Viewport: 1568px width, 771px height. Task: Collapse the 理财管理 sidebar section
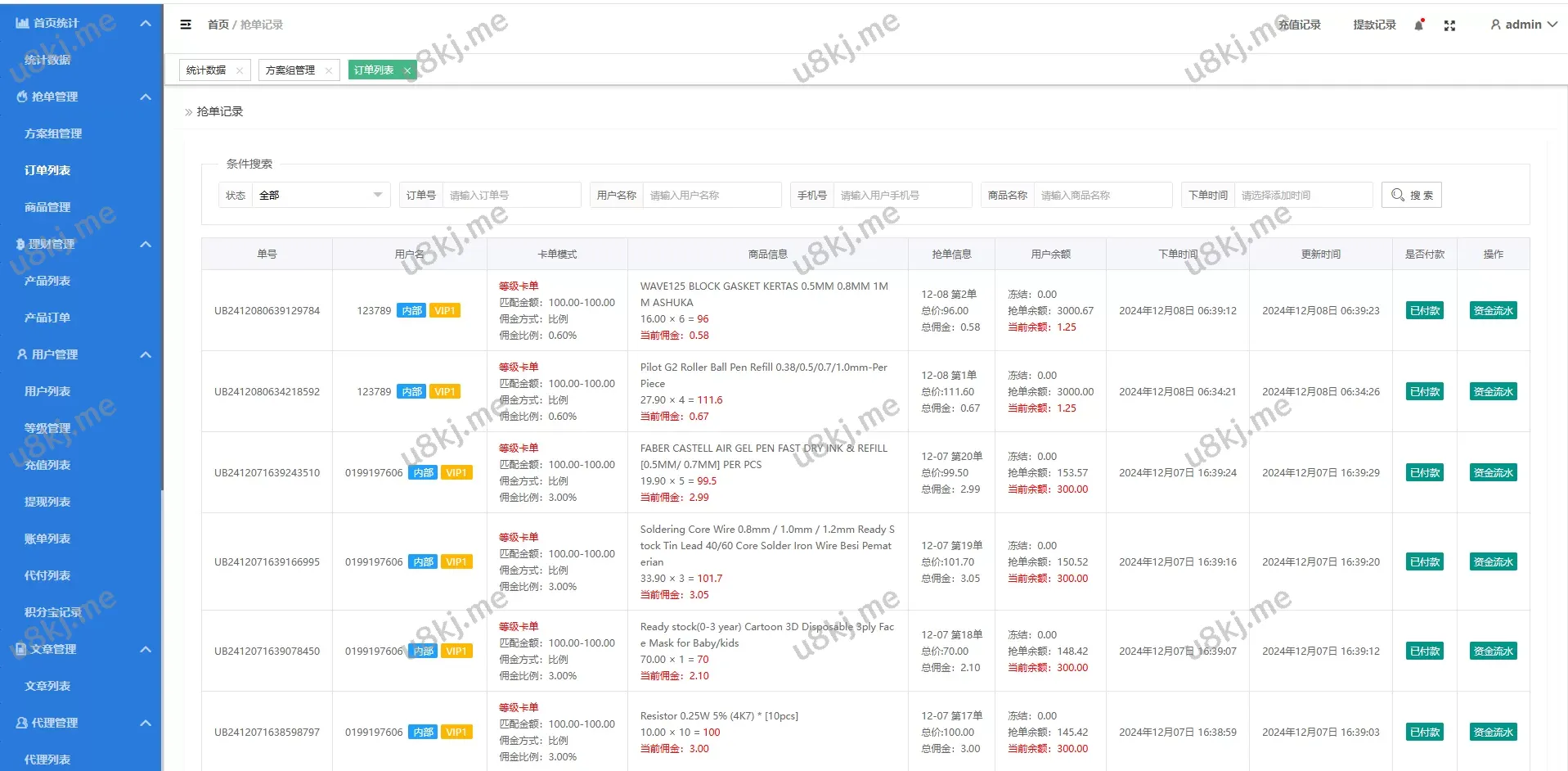(x=146, y=244)
